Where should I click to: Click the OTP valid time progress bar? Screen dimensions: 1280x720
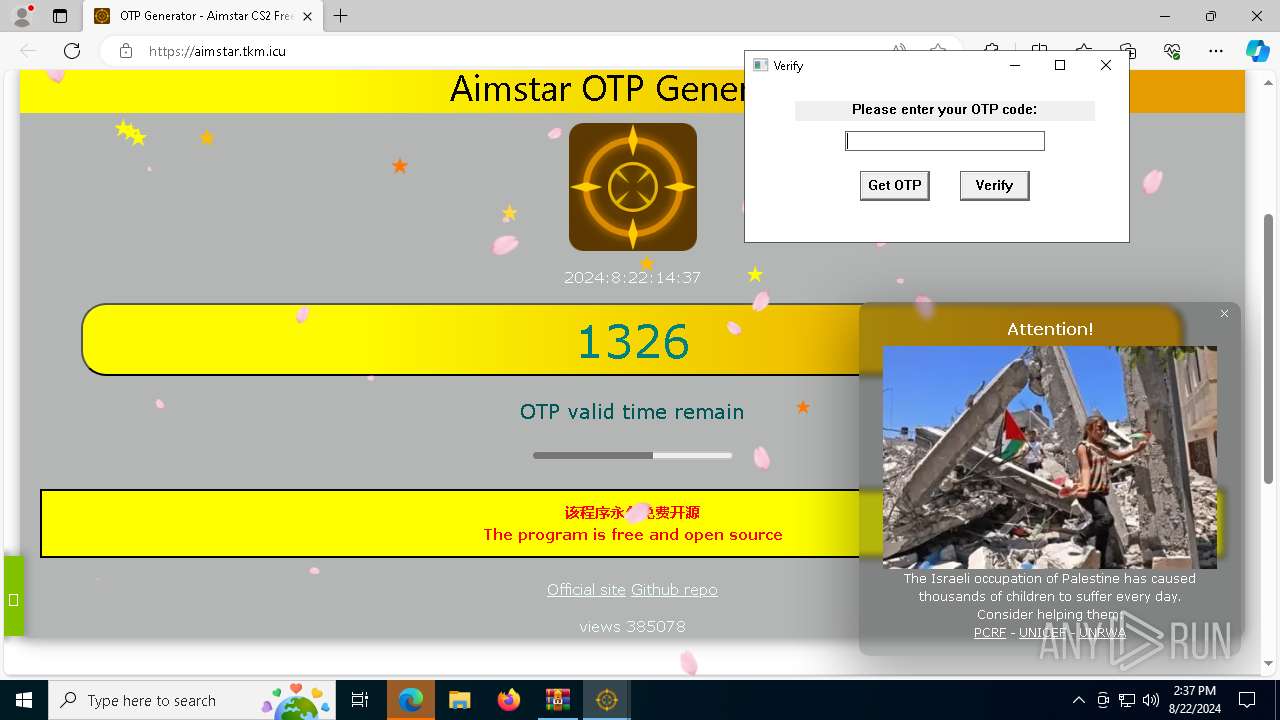coord(633,455)
